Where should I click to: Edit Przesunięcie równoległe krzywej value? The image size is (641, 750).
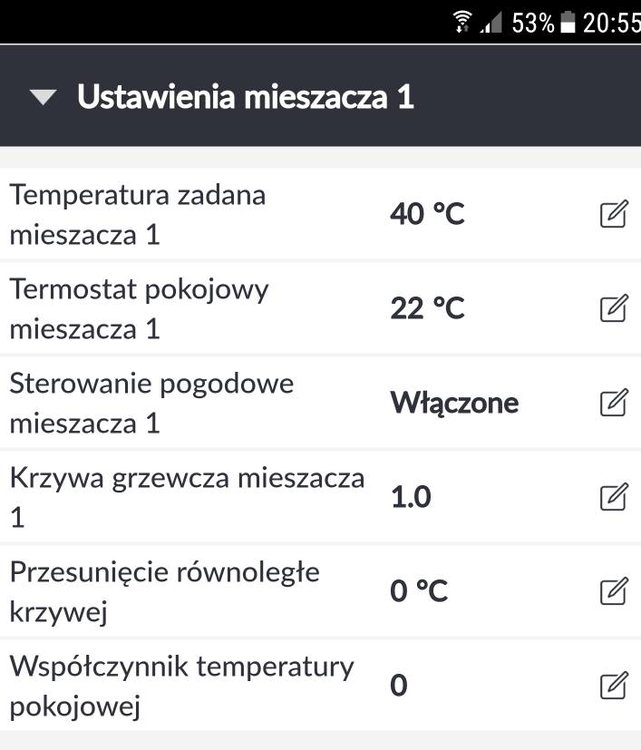(x=613, y=591)
